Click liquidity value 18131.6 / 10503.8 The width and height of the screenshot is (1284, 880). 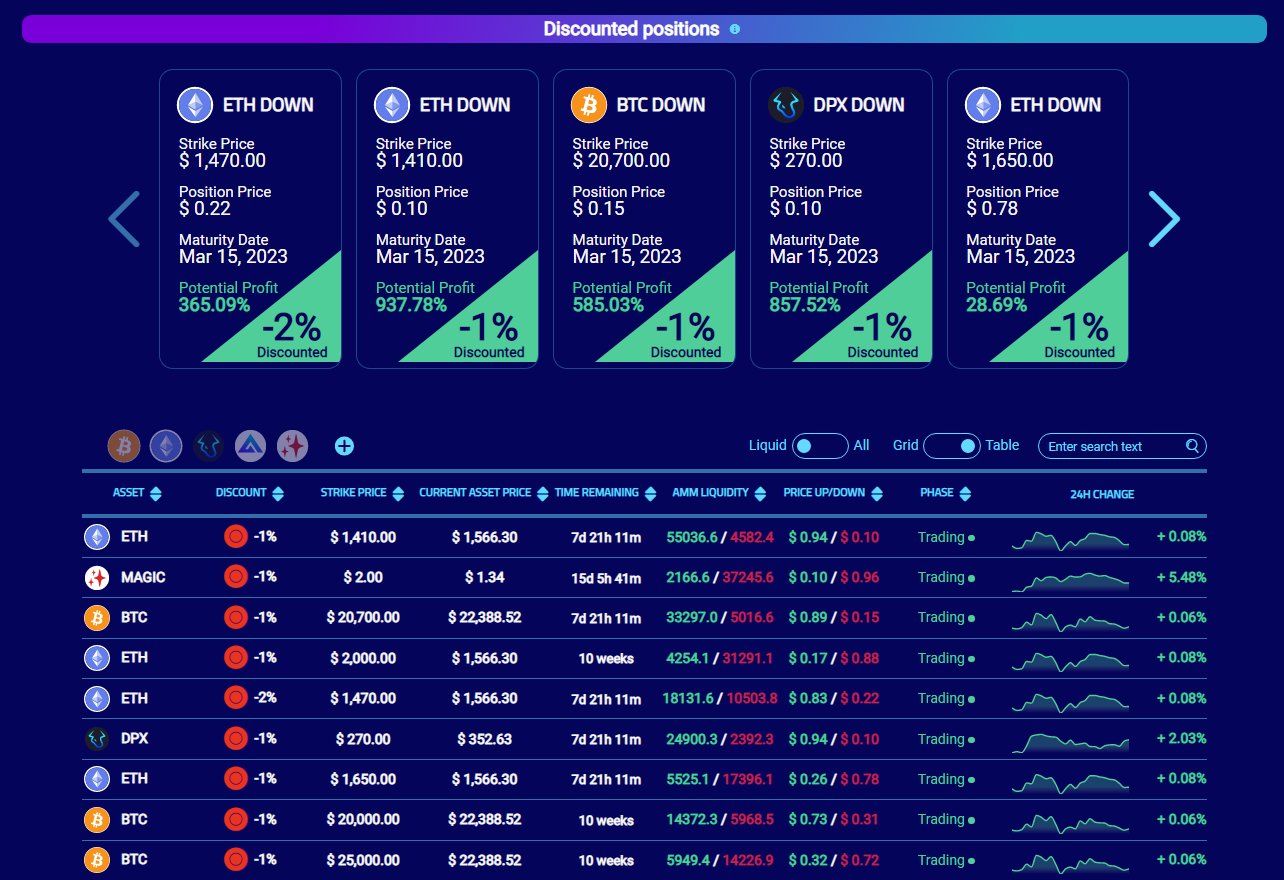coord(720,698)
